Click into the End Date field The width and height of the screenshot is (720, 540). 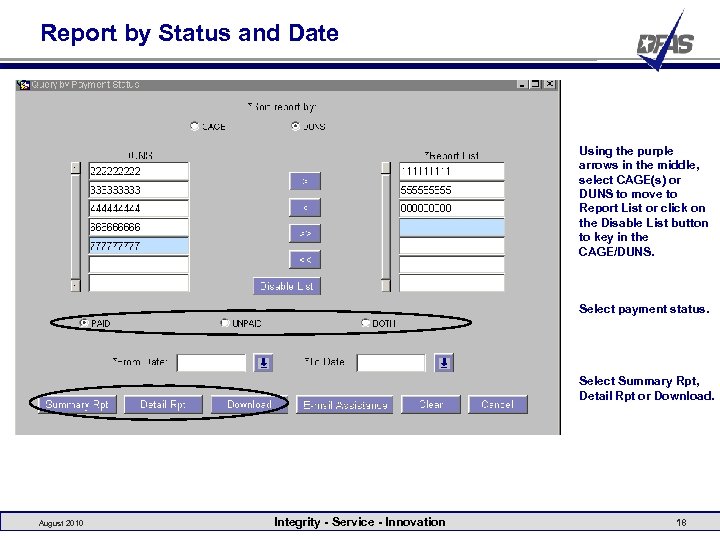click(391, 363)
